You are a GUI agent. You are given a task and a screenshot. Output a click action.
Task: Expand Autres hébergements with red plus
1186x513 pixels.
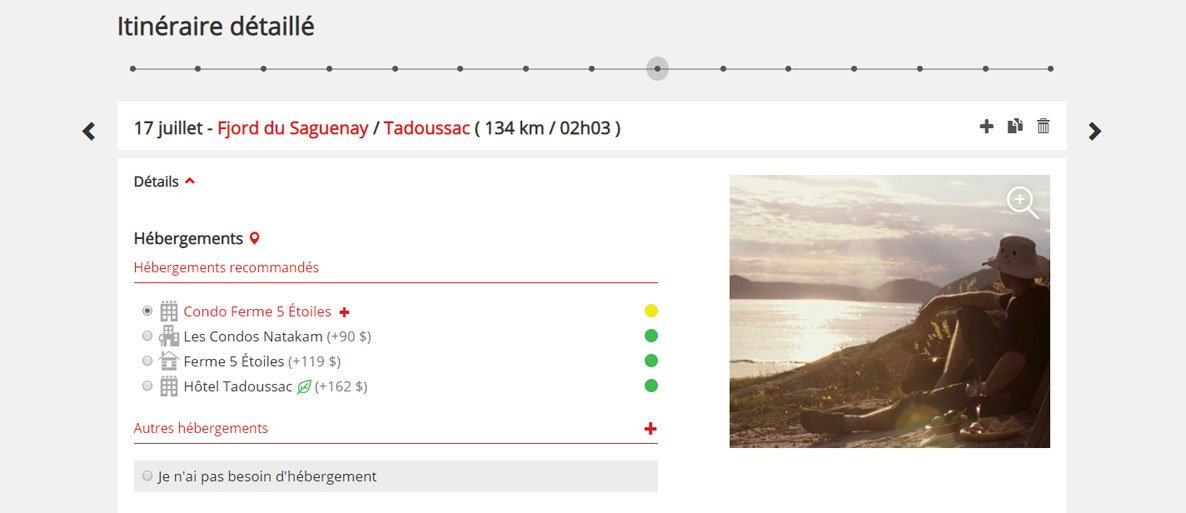pos(650,428)
